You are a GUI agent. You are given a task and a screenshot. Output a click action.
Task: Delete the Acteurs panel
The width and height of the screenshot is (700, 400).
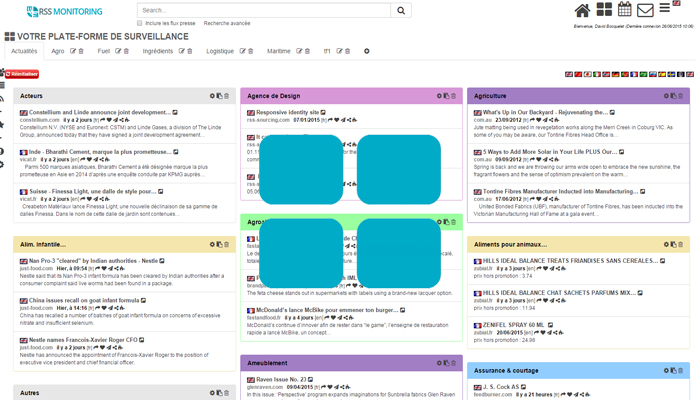tap(226, 96)
